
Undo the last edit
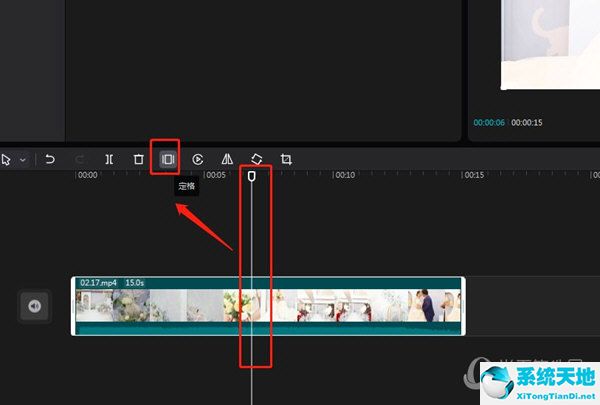pyautogui.click(x=50, y=159)
